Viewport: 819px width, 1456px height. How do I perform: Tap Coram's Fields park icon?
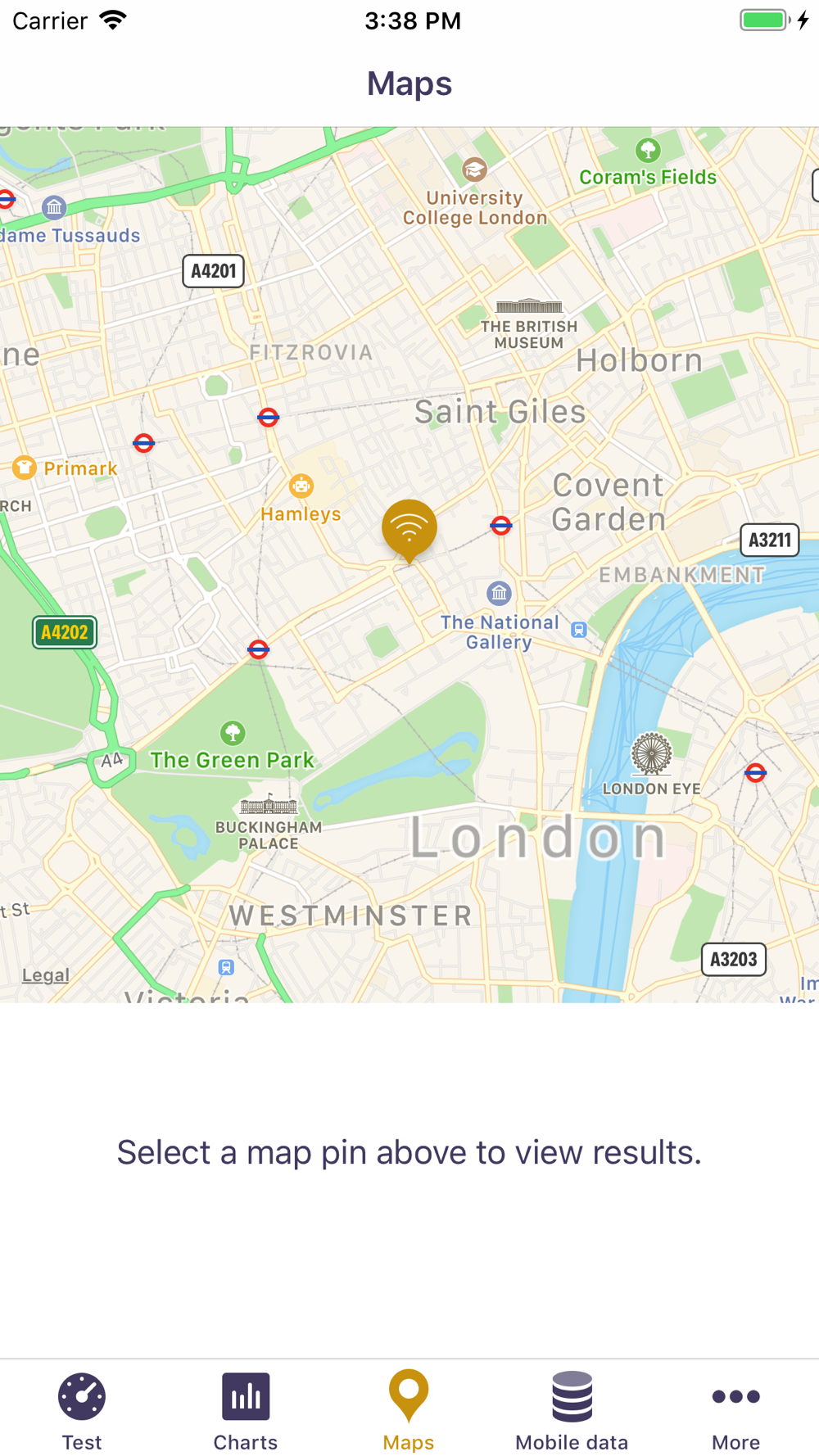pos(648,150)
